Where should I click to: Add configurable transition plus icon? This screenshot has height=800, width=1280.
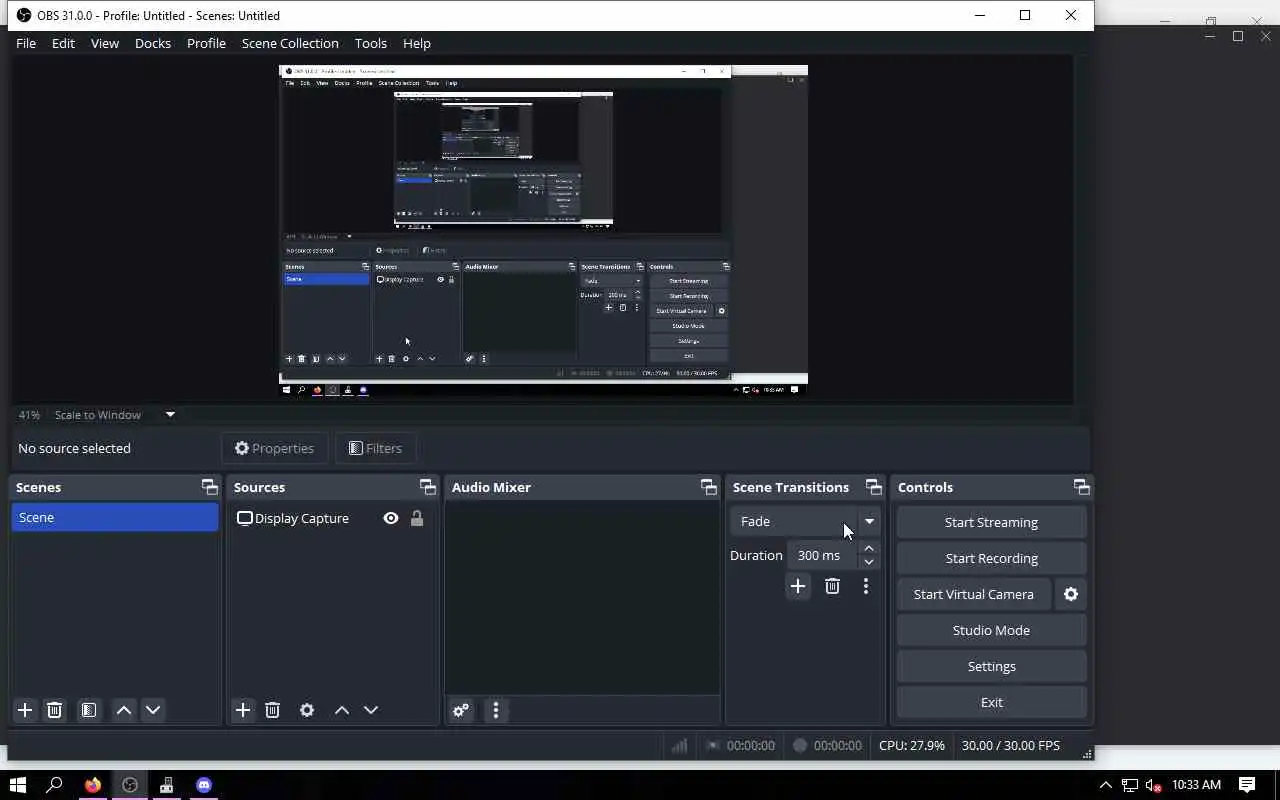[x=798, y=586]
